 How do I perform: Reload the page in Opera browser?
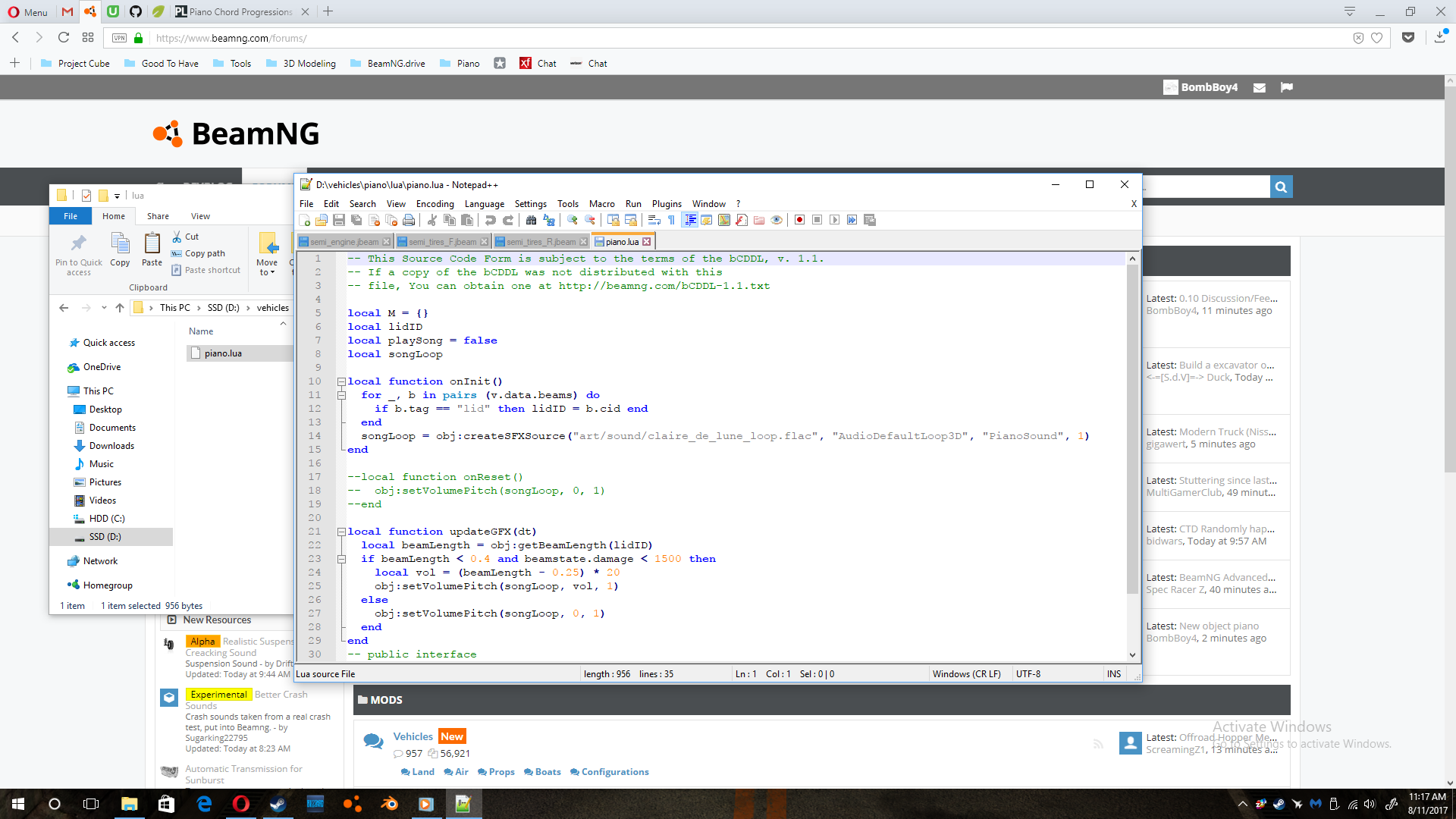pyautogui.click(x=64, y=37)
